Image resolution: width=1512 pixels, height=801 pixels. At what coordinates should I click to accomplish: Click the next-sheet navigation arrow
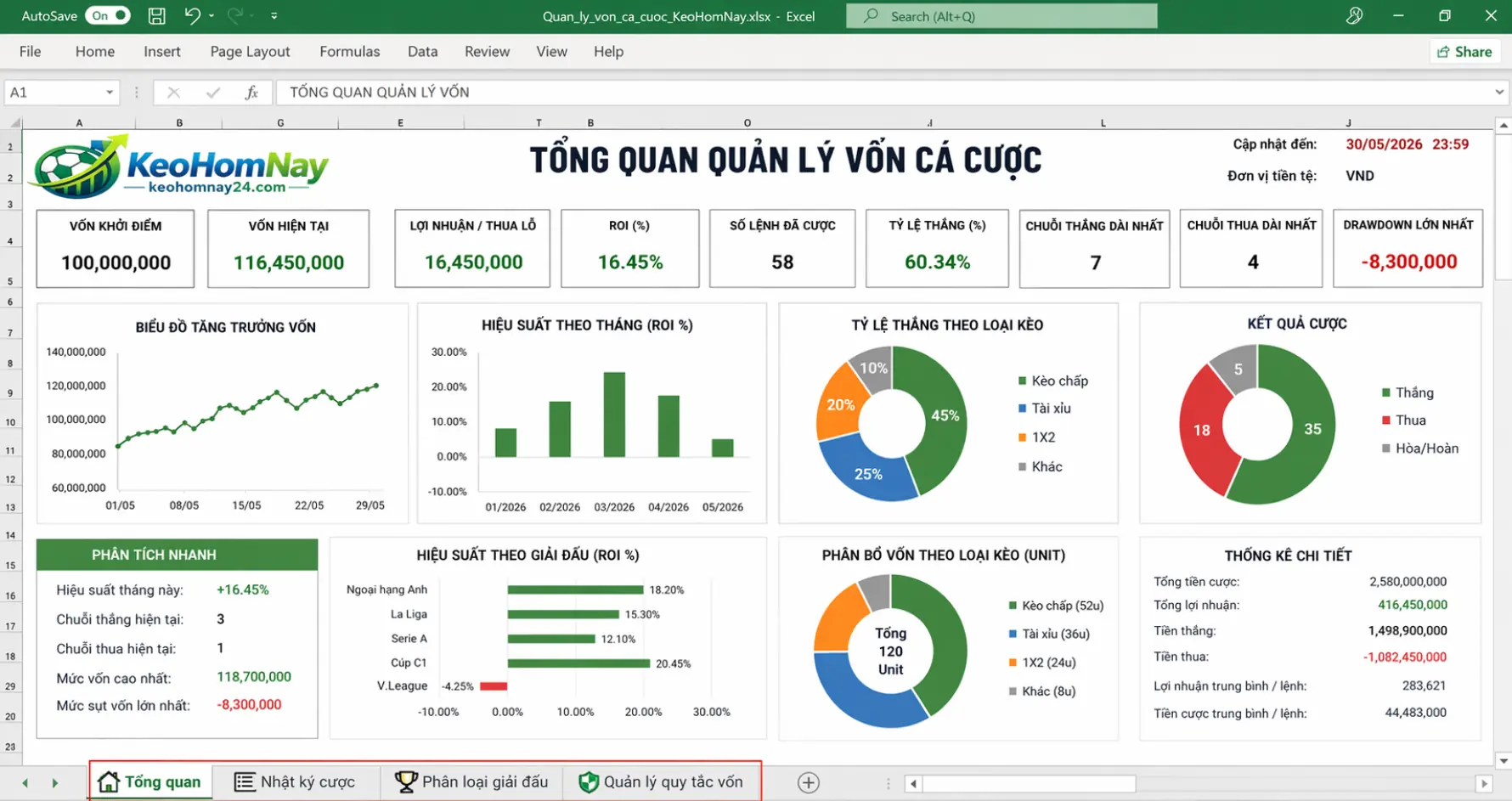point(54,781)
